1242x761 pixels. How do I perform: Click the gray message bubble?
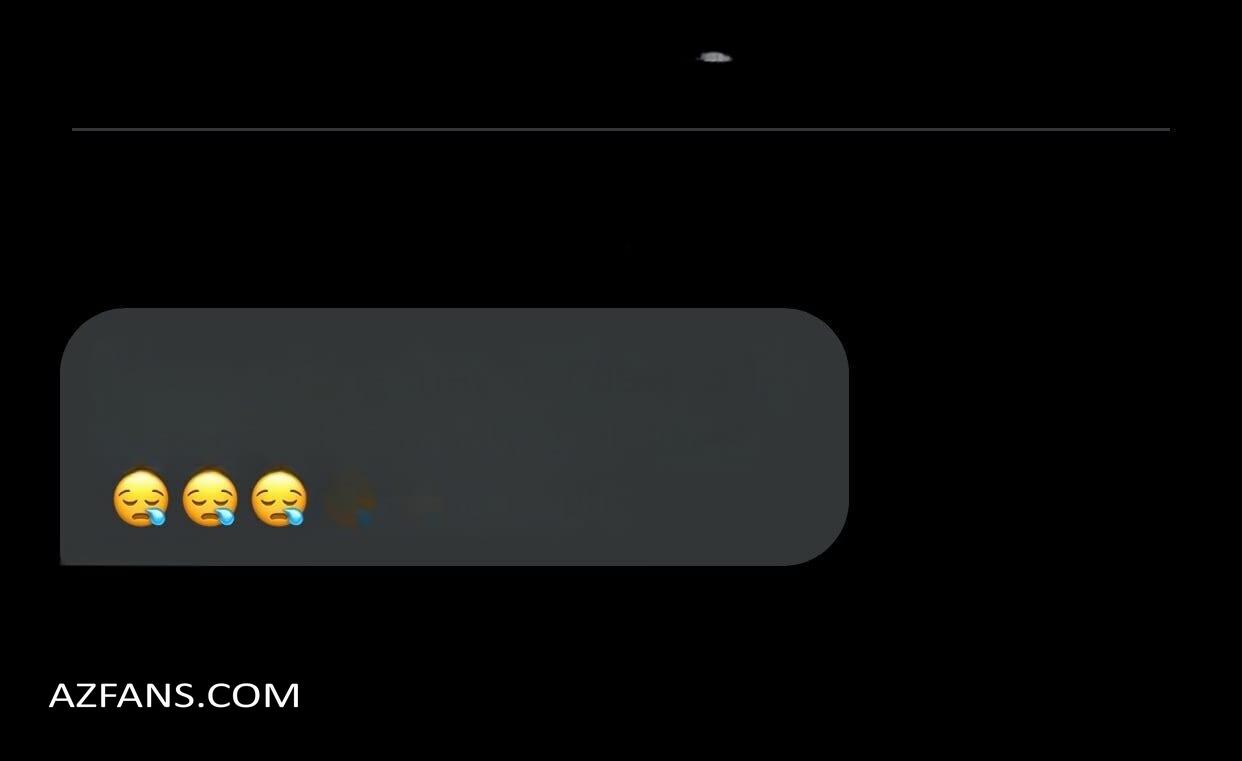pos(454,437)
